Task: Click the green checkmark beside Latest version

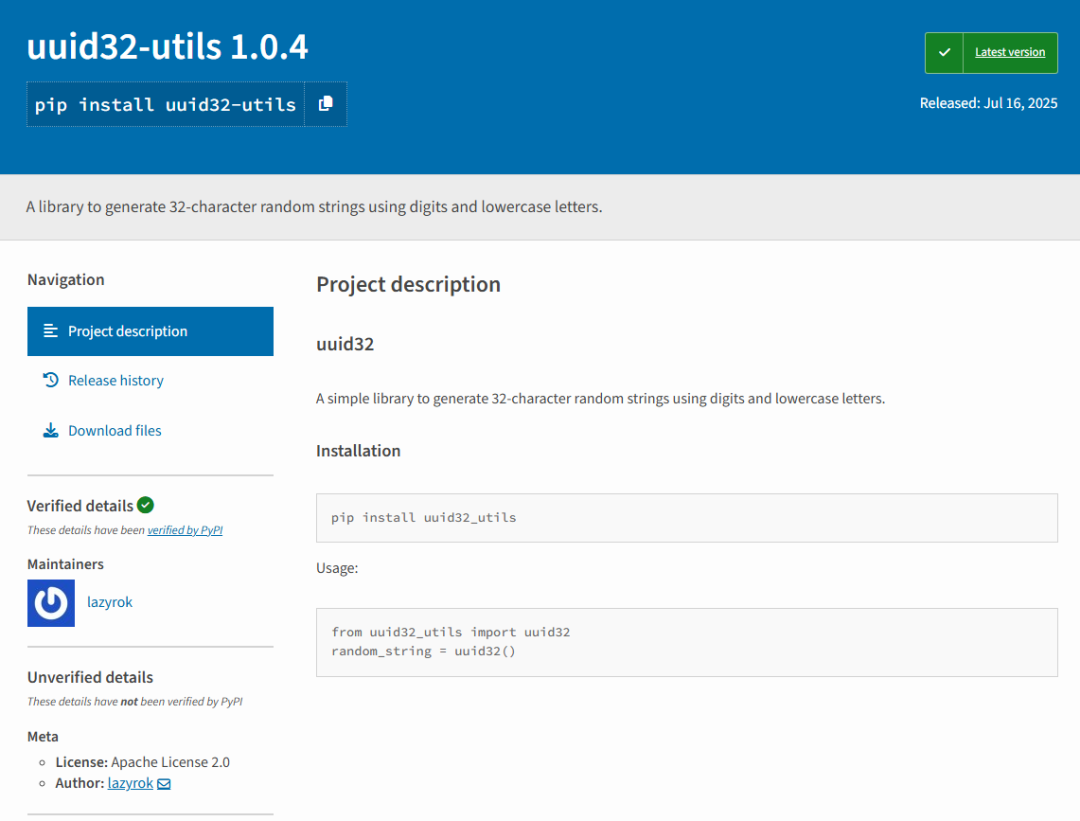Action: tap(944, 52)
